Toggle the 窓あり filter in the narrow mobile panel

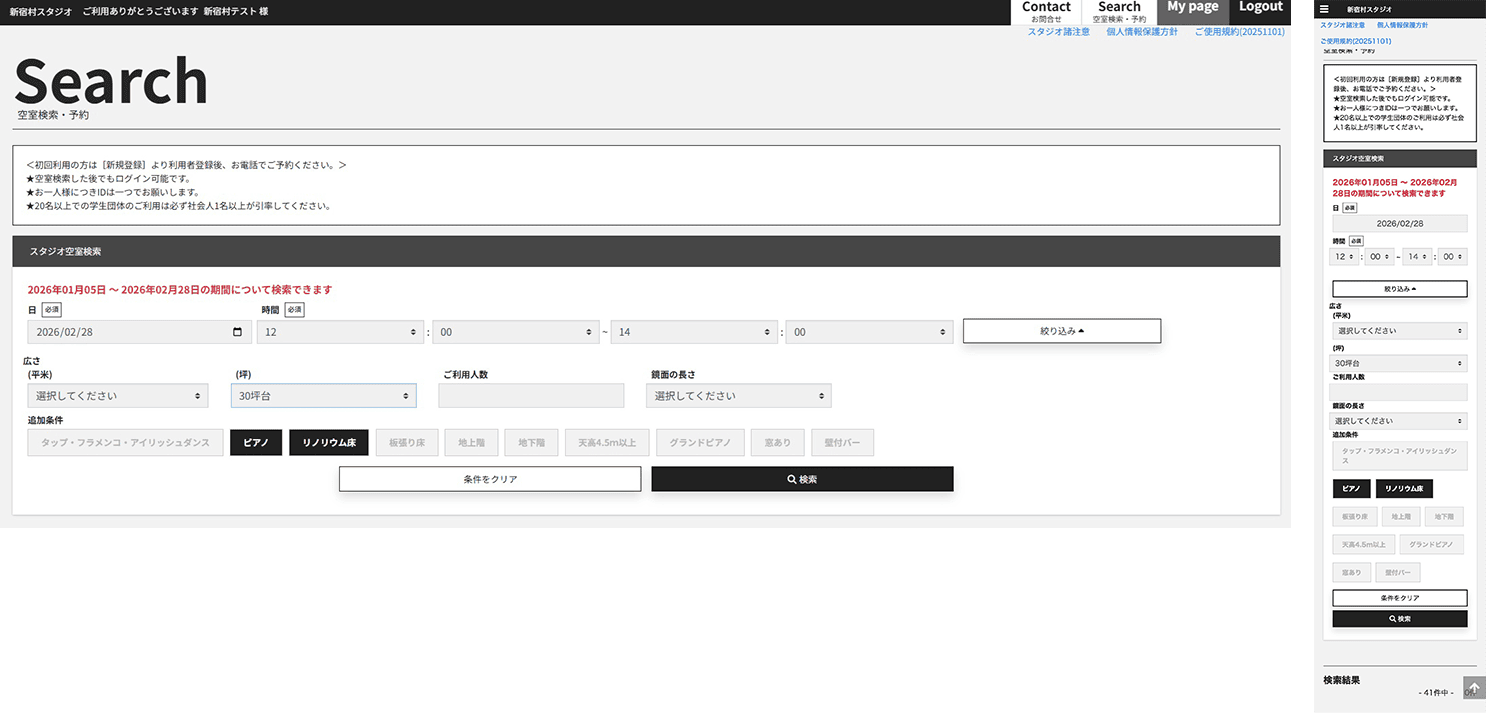click(x=1351, y=573)
